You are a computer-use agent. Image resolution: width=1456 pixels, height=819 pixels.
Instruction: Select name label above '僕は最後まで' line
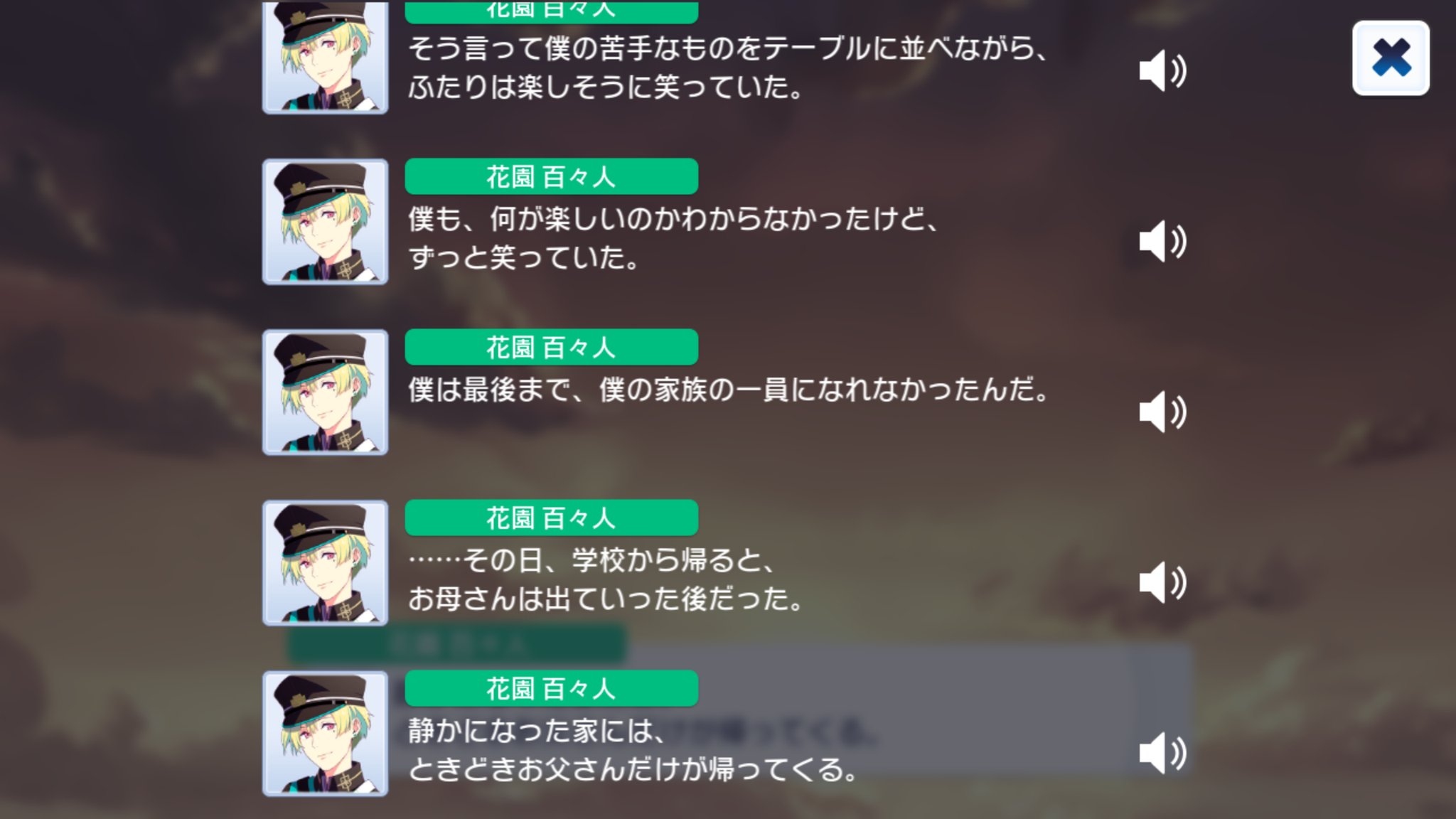(x=551, y=347)
